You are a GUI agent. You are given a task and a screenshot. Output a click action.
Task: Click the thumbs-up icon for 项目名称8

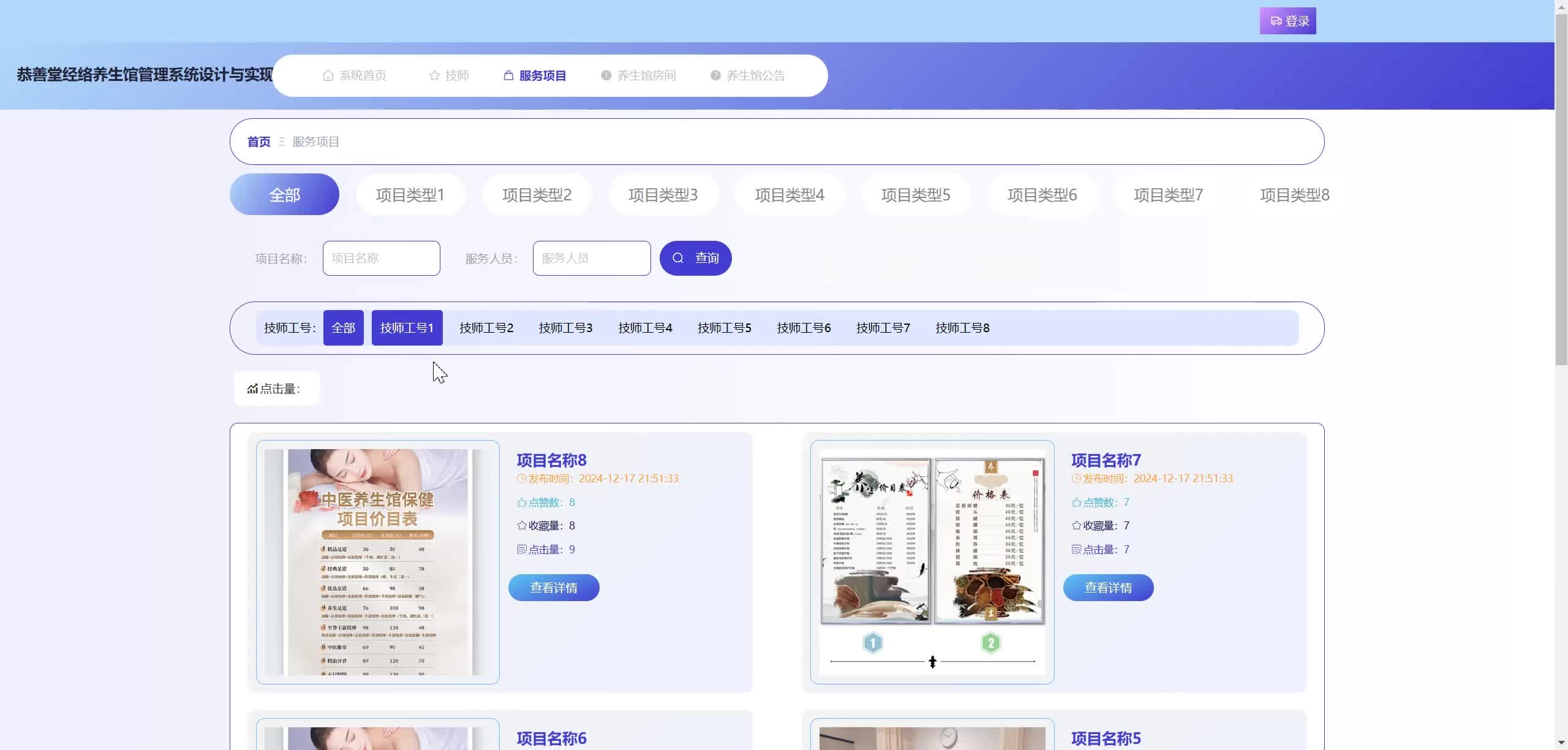pos(521,502)
